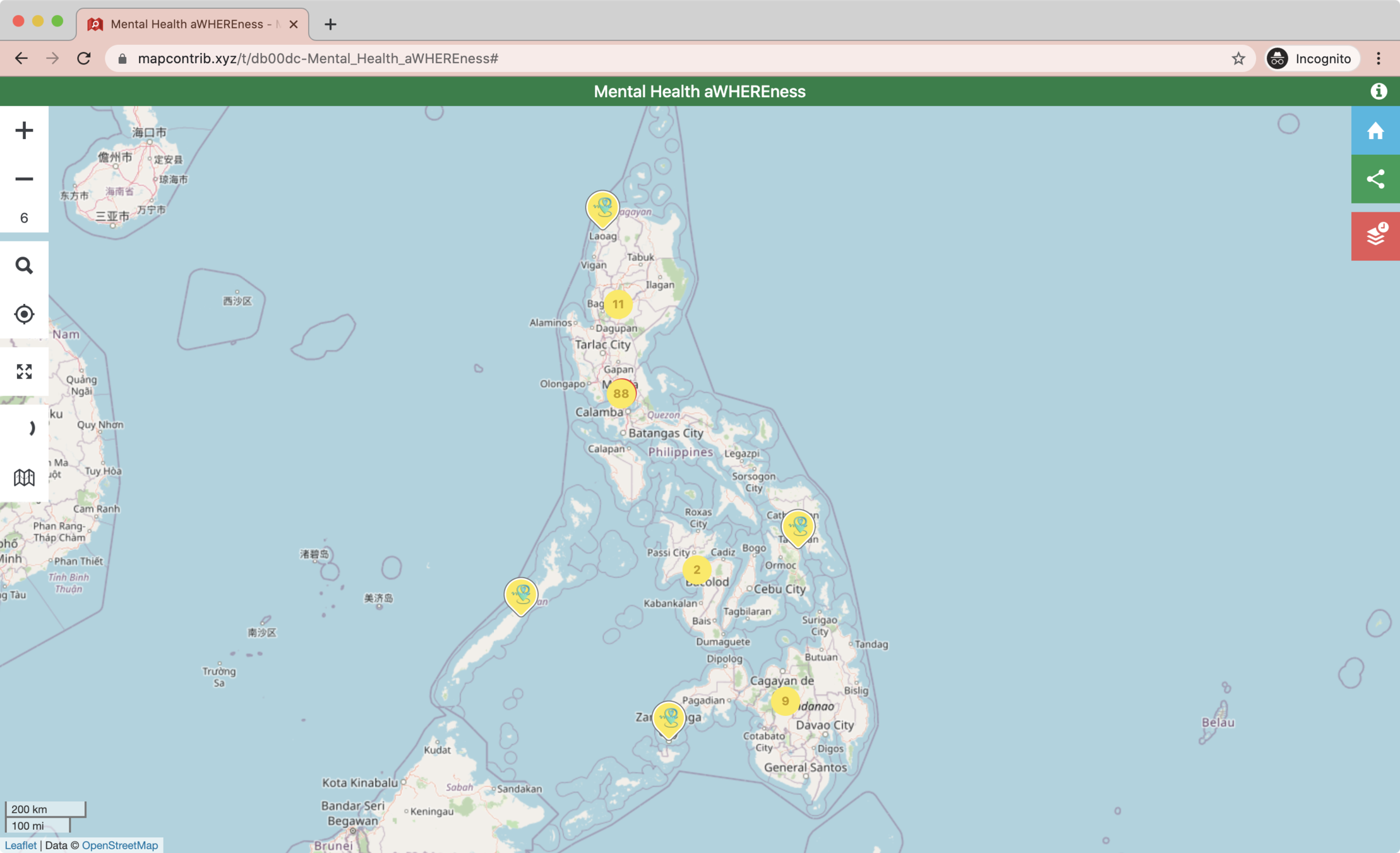Viewport: 1400px width, 853px height.
Task: Open the tile background map selector
Action: [24, 478]
